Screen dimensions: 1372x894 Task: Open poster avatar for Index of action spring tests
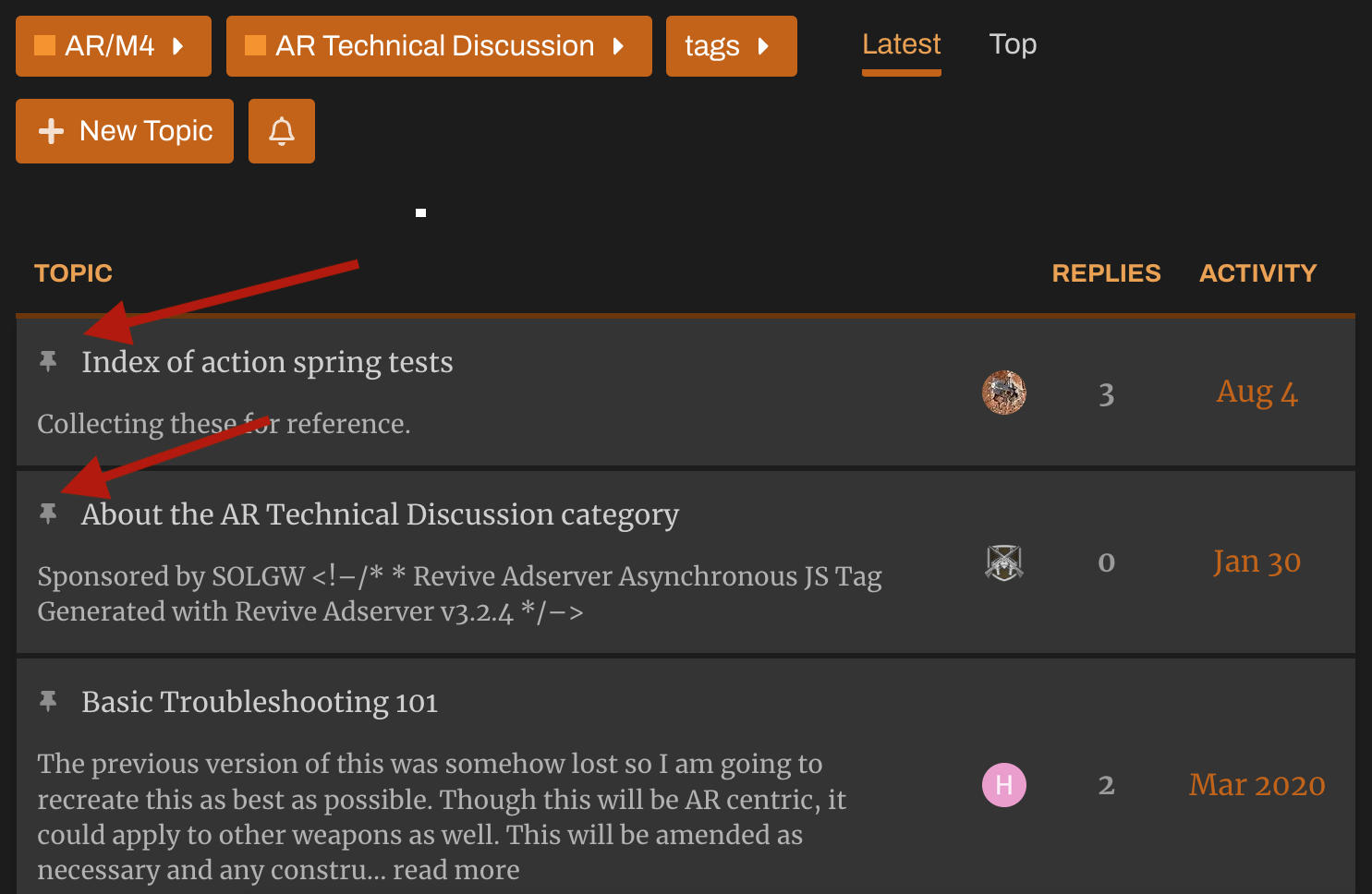(x=1003, y=393)
